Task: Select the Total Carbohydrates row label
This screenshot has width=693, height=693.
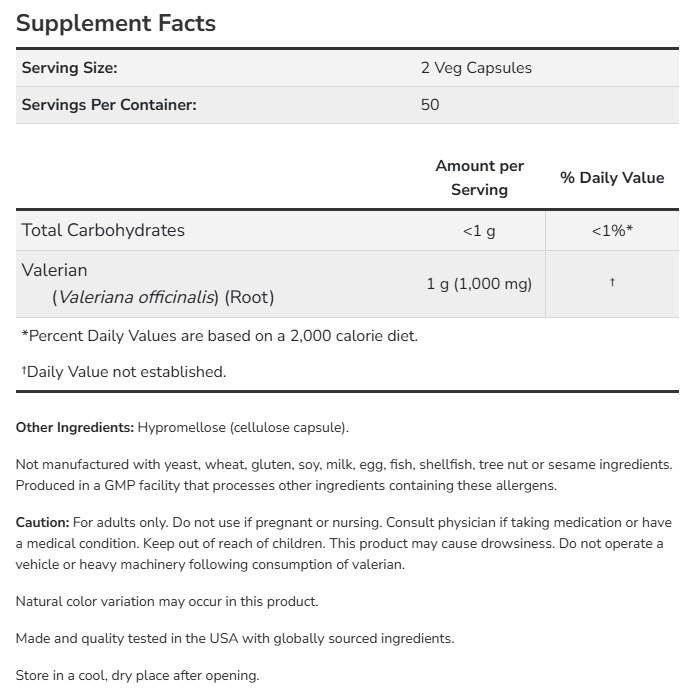Action: click(x=104, y=230)
